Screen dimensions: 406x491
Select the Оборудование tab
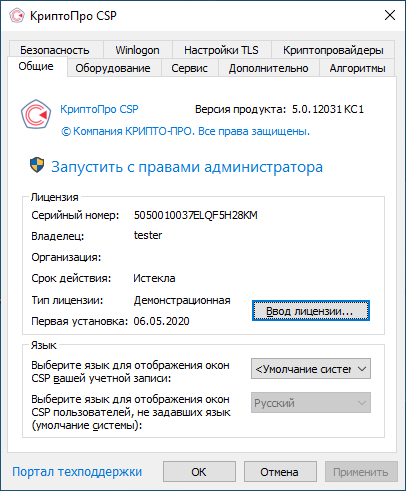[113, 68]
